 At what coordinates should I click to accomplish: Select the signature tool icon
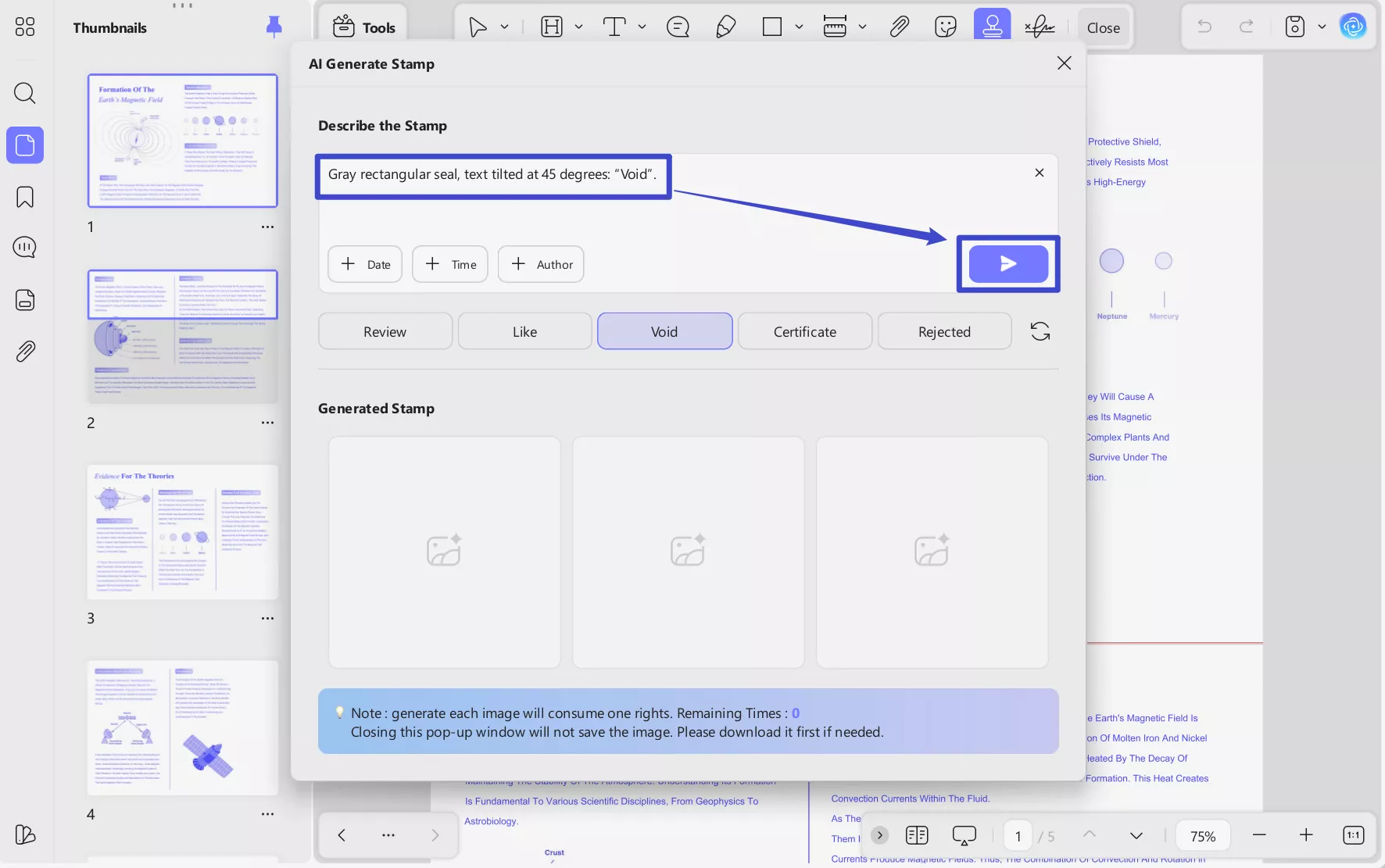(1040, 27)
